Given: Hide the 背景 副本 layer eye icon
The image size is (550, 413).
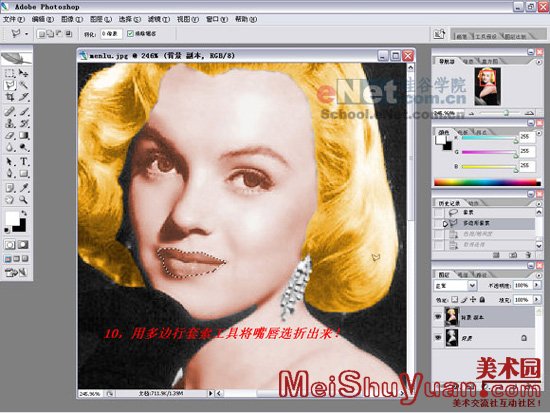Looking at the screenshot, I should coord(438,317).
